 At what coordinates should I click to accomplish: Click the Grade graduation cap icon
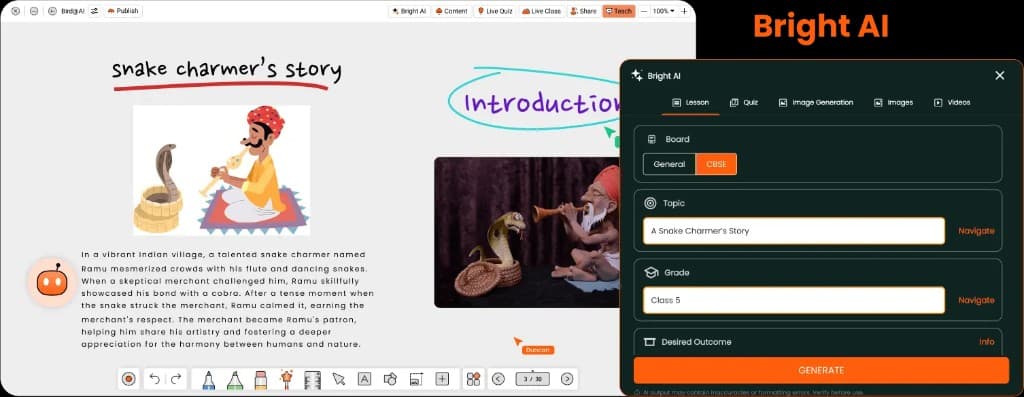point(650,272)
